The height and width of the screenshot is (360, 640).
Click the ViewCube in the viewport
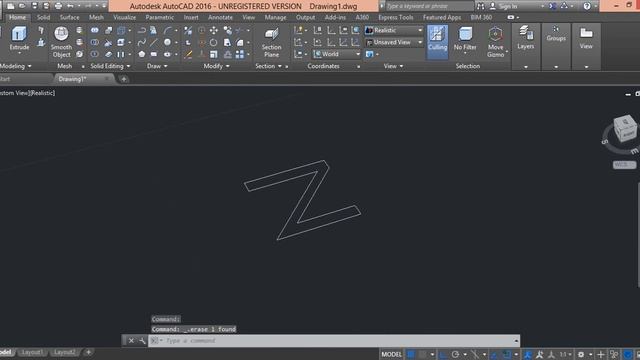625,128
